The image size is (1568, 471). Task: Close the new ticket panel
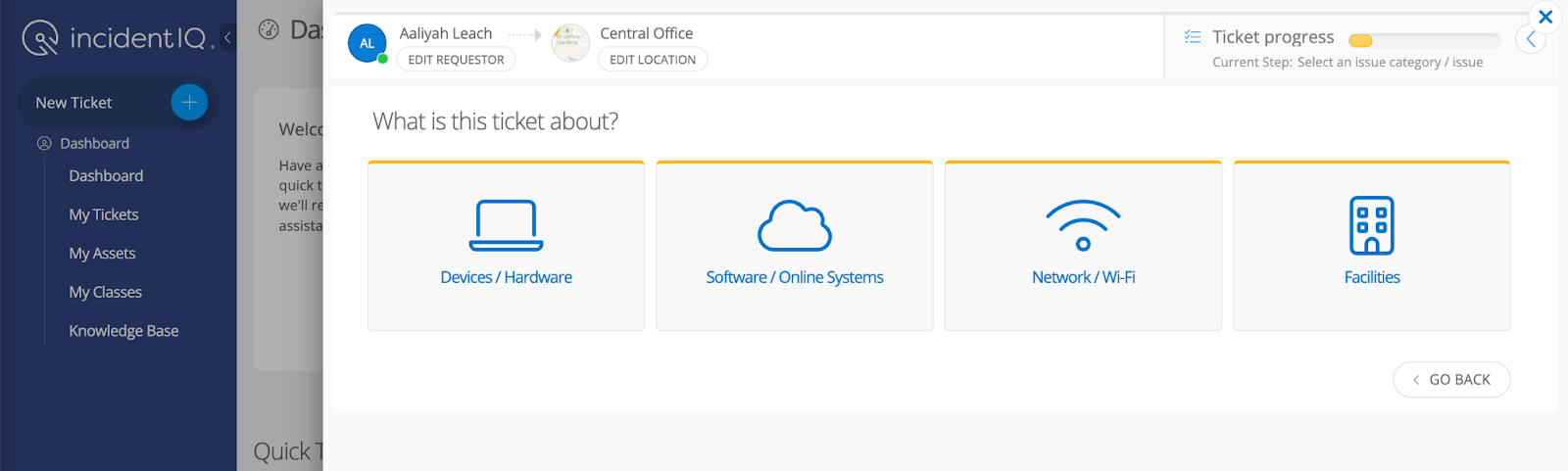1545,17
